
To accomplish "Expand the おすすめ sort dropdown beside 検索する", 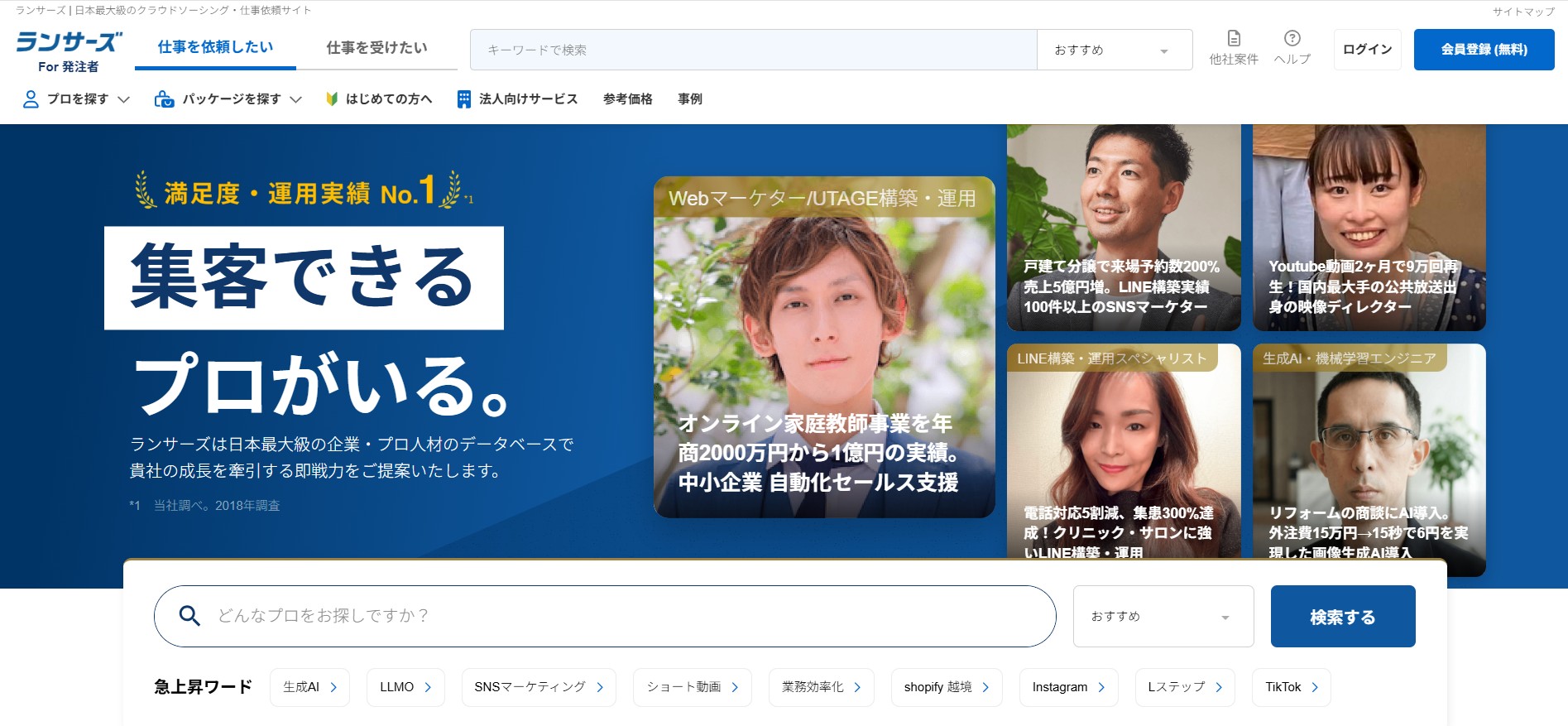I will point(1163,617).
